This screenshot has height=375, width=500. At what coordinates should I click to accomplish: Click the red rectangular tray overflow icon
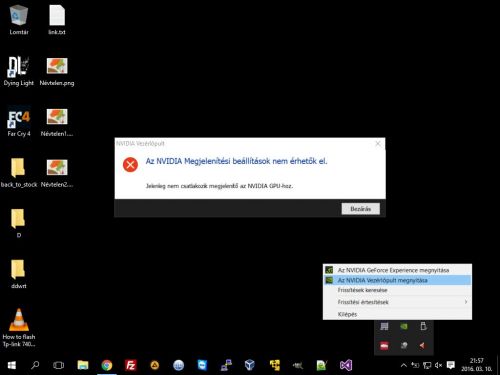384,346
